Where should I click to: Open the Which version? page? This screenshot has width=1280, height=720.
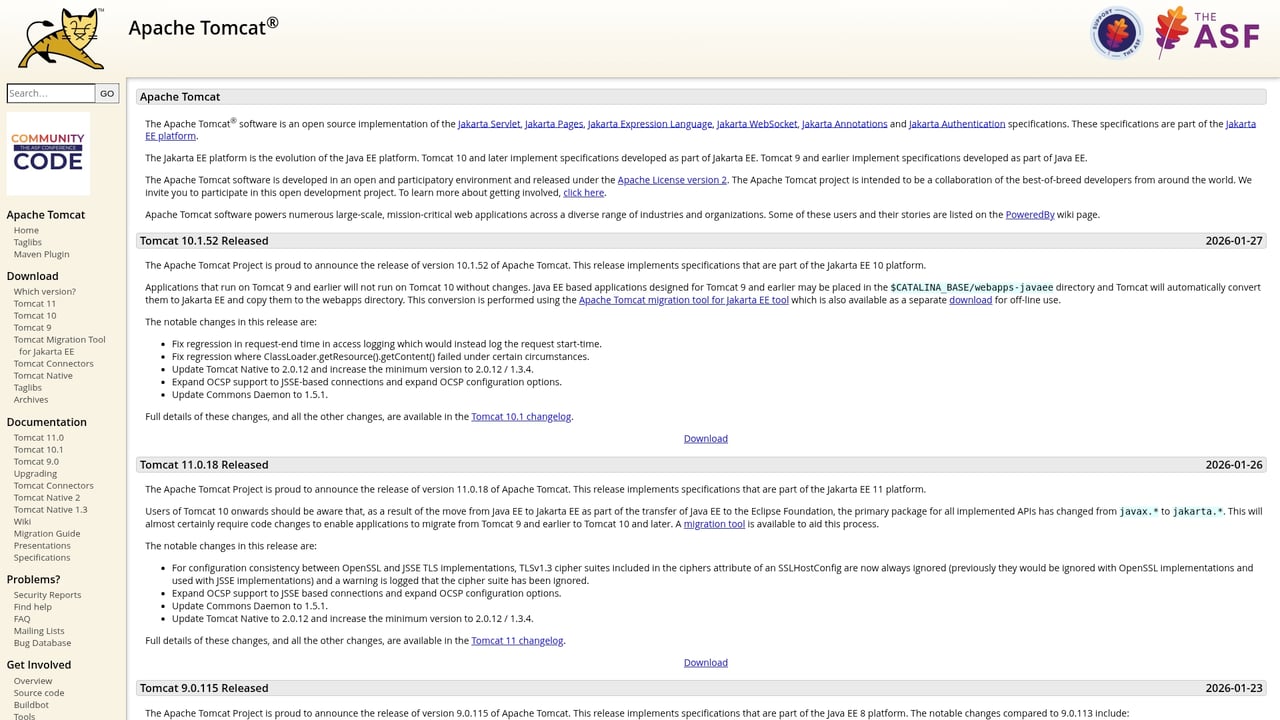[44, 291]
